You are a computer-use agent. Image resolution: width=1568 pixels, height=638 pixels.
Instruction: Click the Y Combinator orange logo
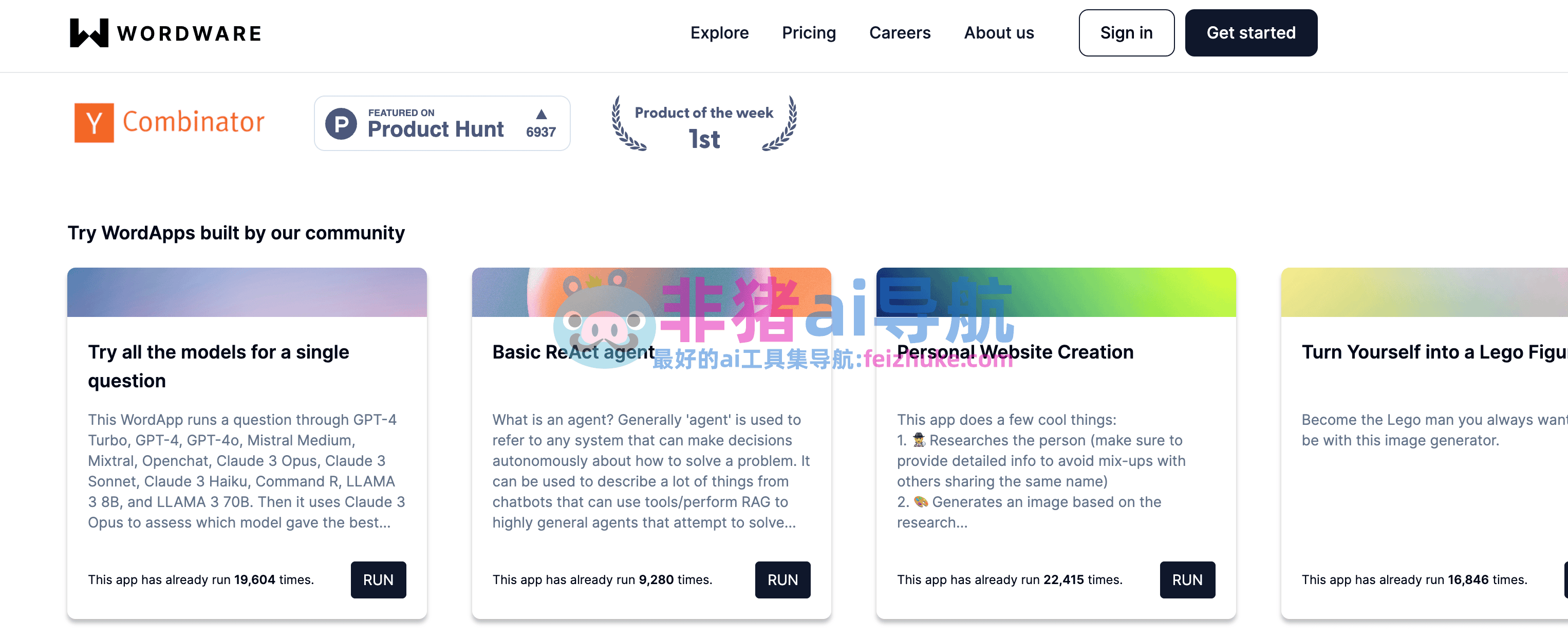point(94,122)
